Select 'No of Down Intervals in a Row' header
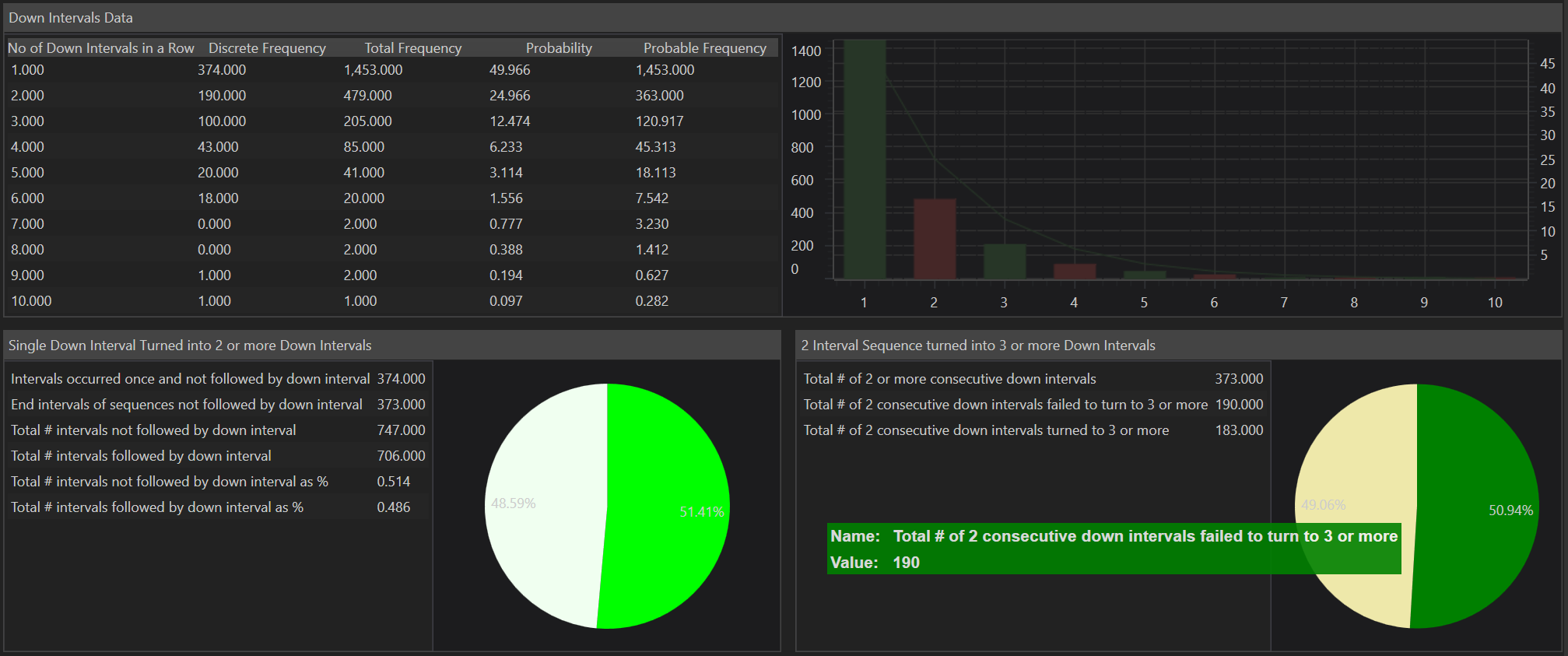Image resolution: width=1568 pixels, height=656 pixels. coord(101,48)
